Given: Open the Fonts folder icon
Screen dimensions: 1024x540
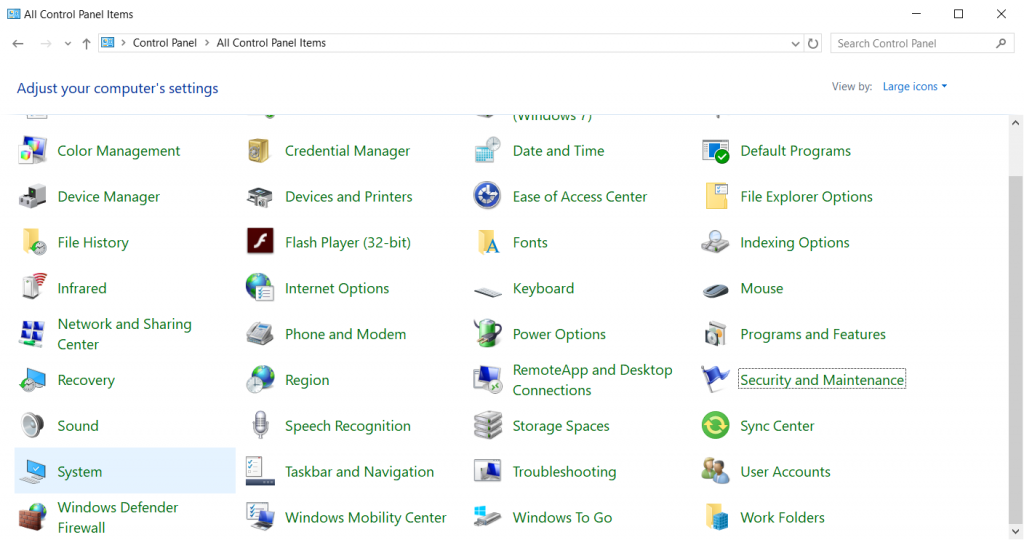Looking at the screenshot, I should click(488, 242).
